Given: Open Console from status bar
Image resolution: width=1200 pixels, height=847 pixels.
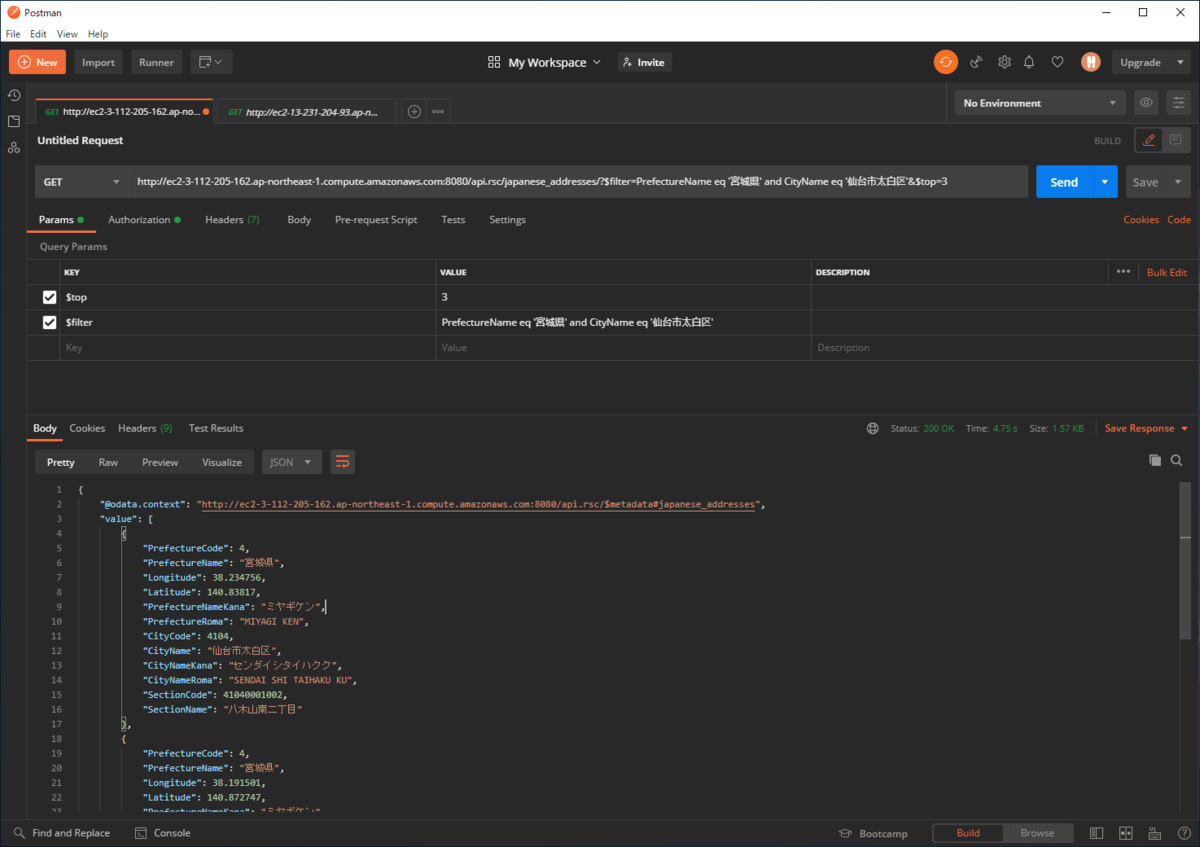Looking at the screenshot, I should click(162, 833).
